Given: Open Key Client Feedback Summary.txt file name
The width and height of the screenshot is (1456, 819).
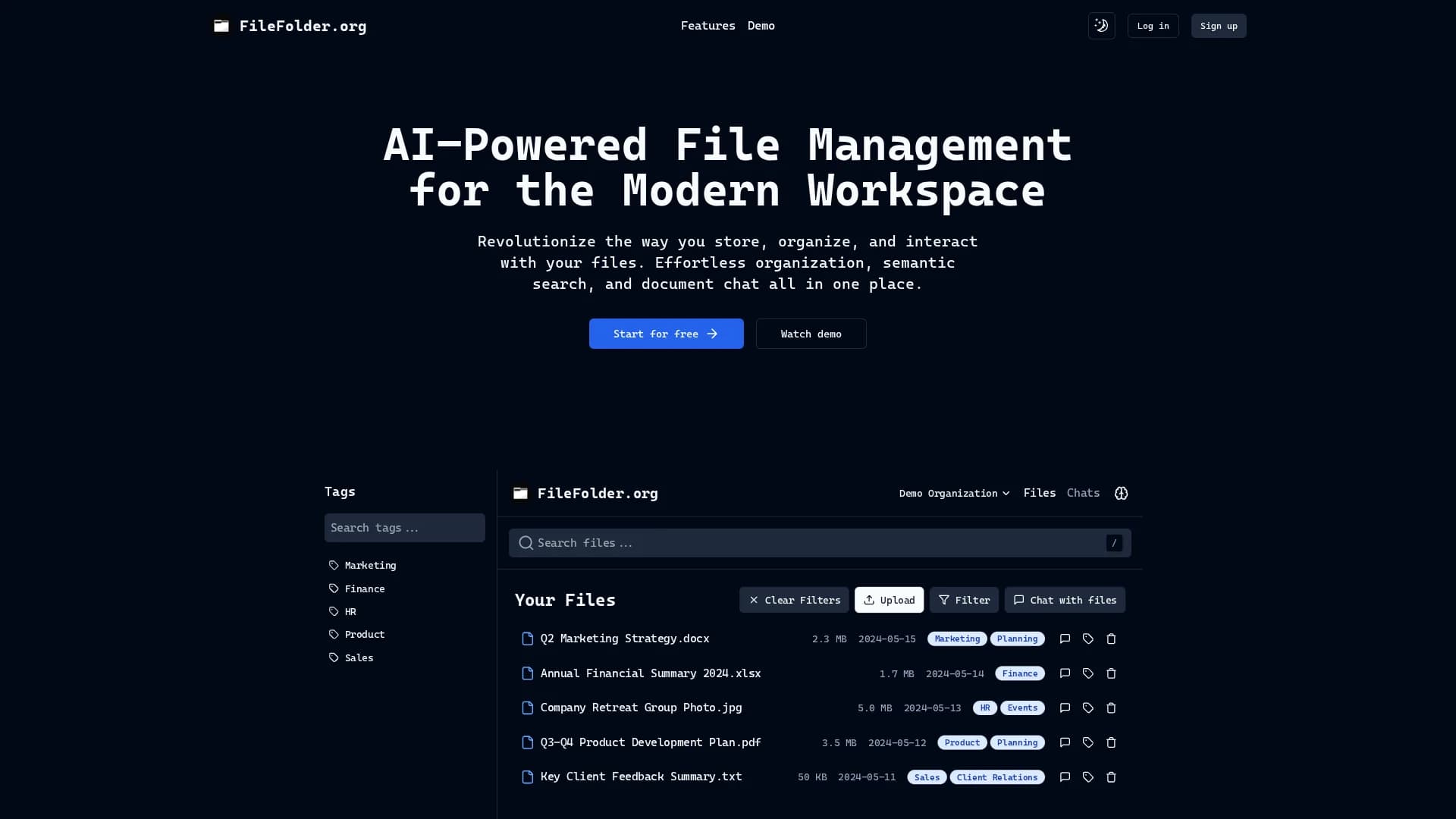Looking at the screenshot, I should tap(641, 777).
